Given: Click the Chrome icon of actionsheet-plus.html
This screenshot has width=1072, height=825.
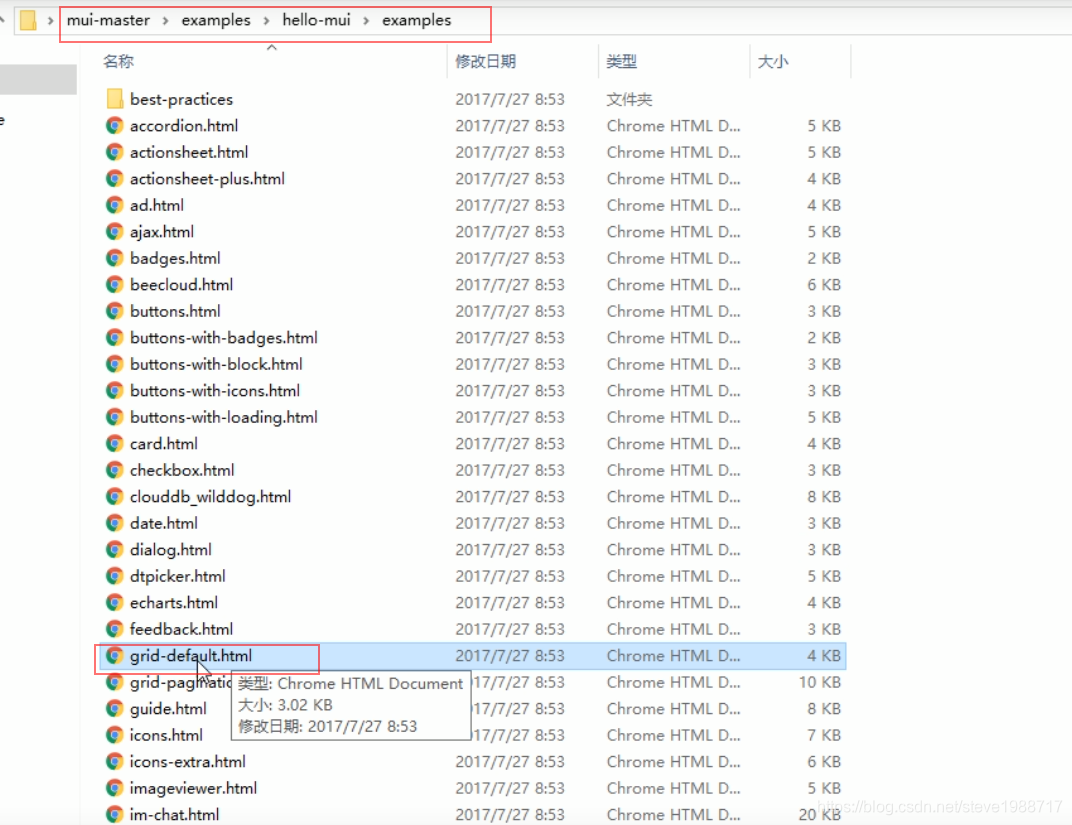Looking at the screenshot, I should pos(115,179).
